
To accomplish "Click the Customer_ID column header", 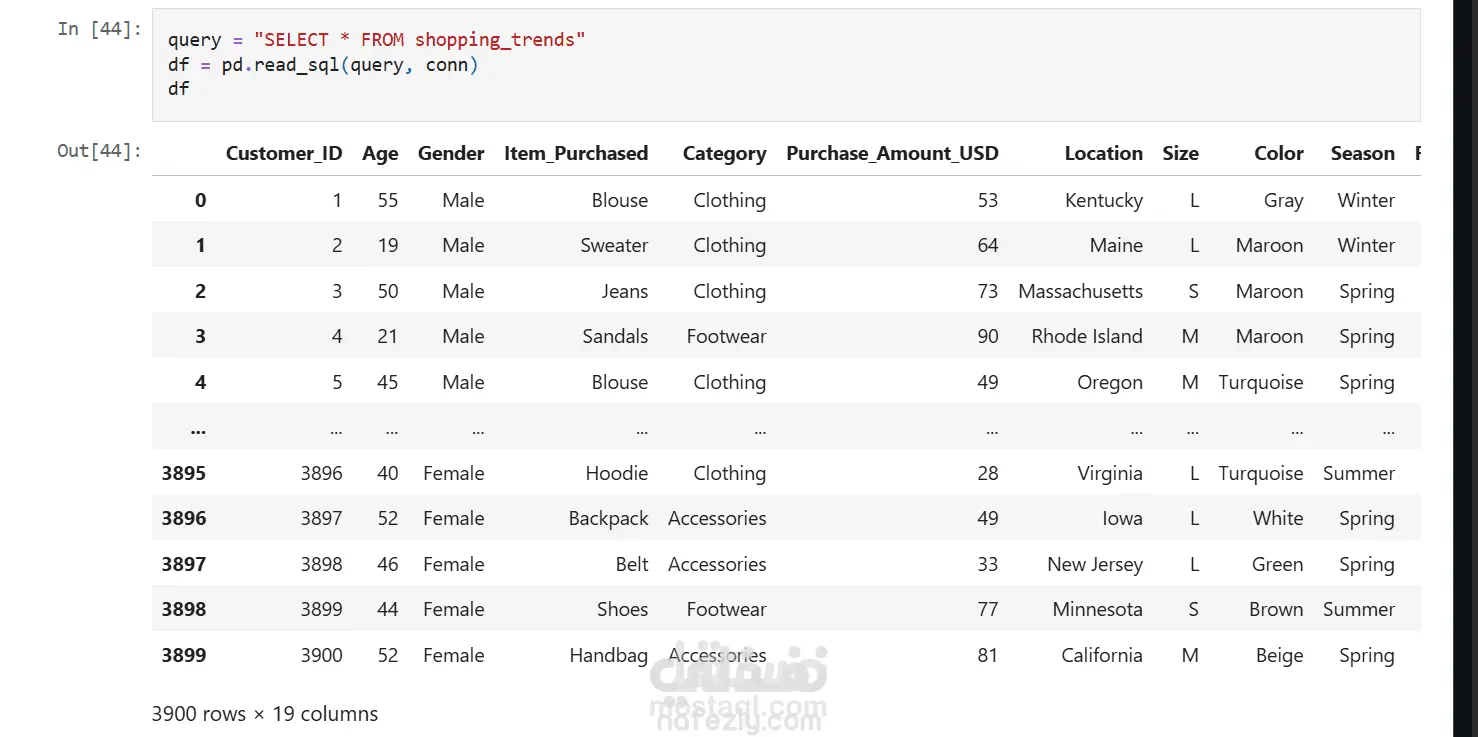I will pyautogui.click(x=284, y=153).
